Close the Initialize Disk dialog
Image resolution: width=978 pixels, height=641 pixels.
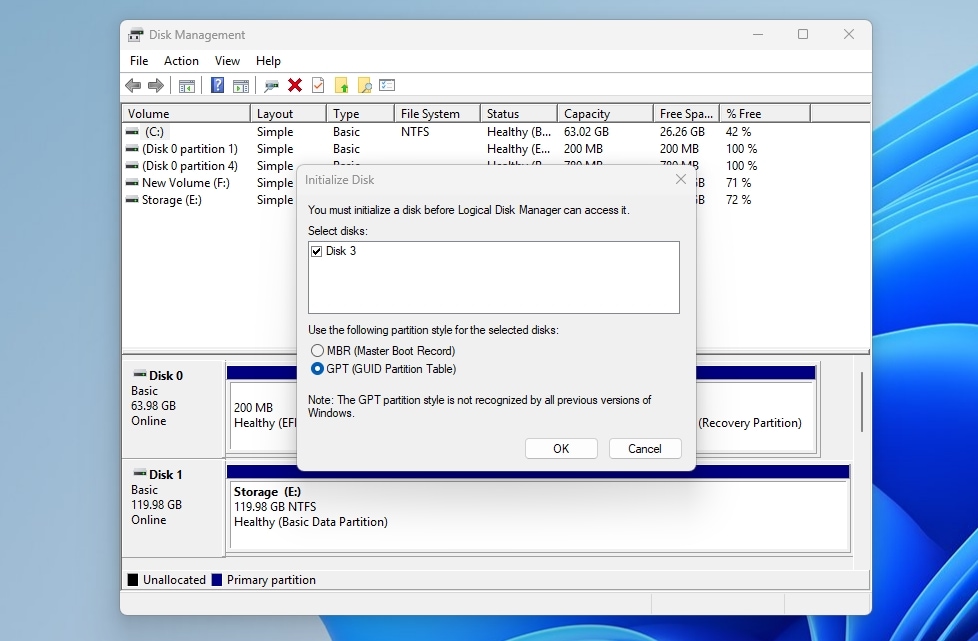click(x=680, y=180)
